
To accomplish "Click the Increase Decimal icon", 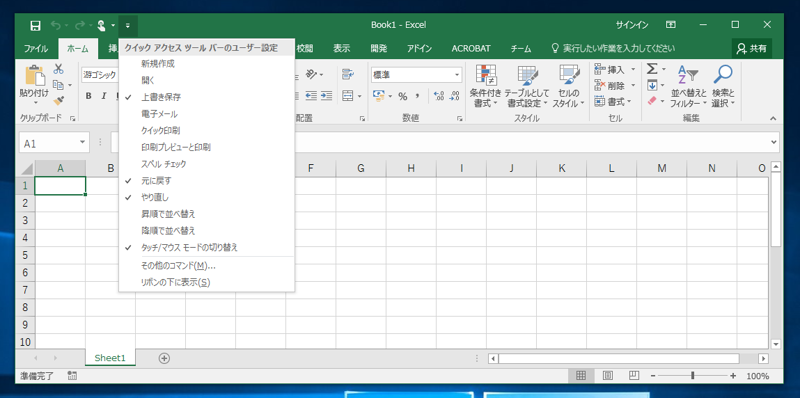I will click(438, 96).
